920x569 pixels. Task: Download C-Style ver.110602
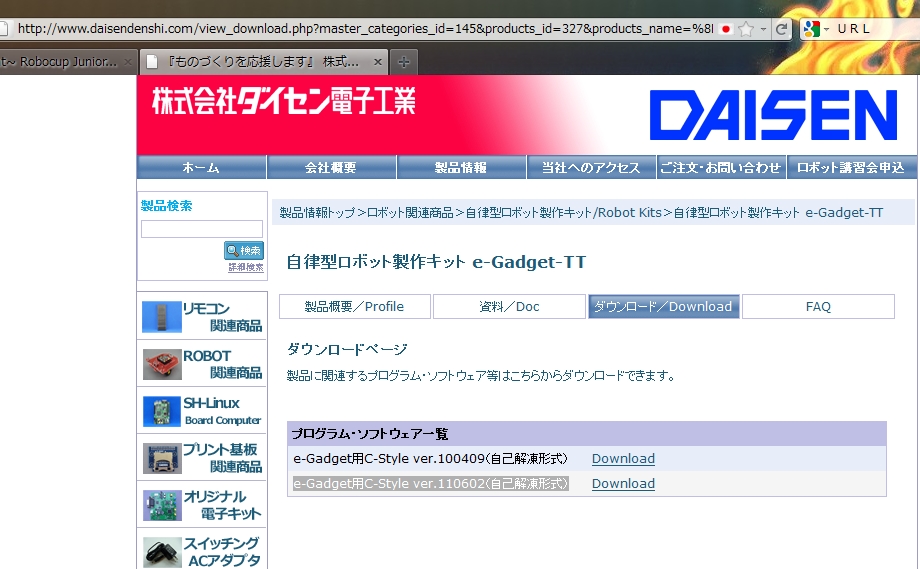coord(623,484)
